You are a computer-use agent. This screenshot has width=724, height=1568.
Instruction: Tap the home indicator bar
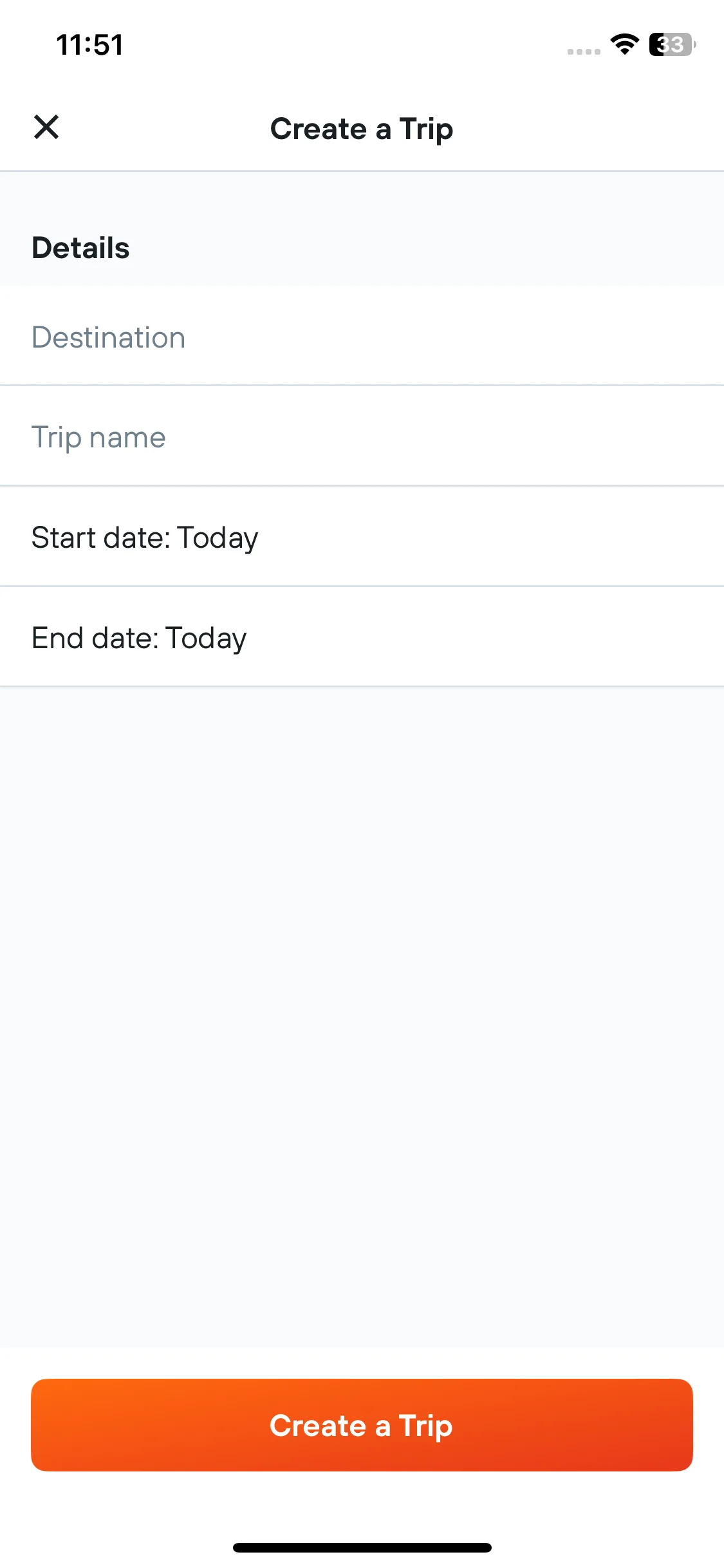pyautogui.click(x=362, y=1547)
